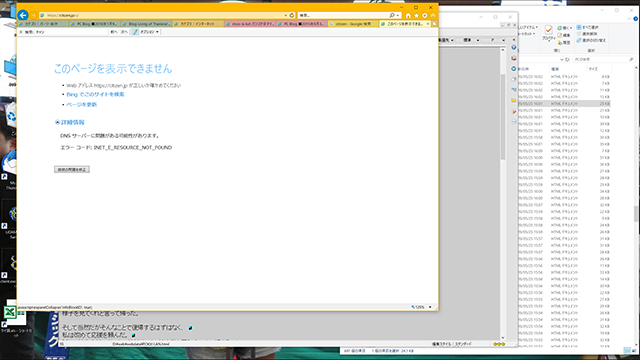Image resolution: width=640 pixels, height=360 pixels.
Task: Switch to the Blog Living of Thailand tab
Action: pos(147,24)
